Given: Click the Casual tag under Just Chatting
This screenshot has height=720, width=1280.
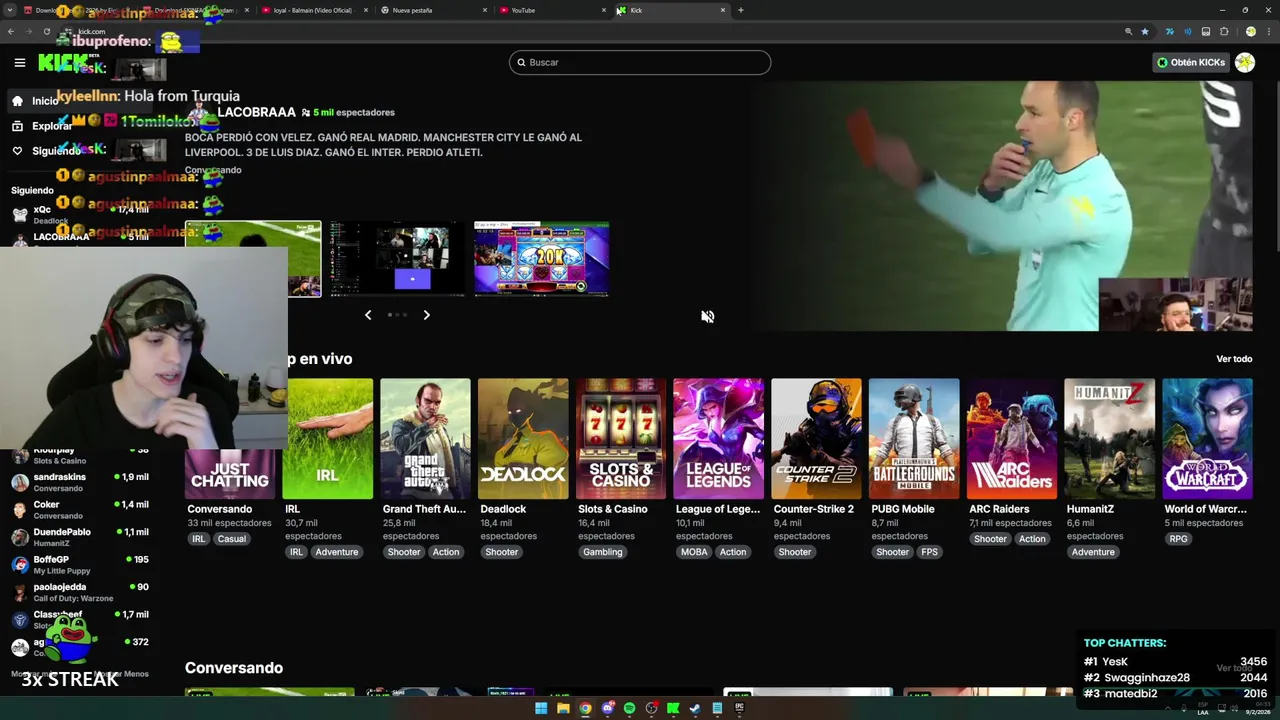Looking at the screenshot, I should tap(231, 539).
